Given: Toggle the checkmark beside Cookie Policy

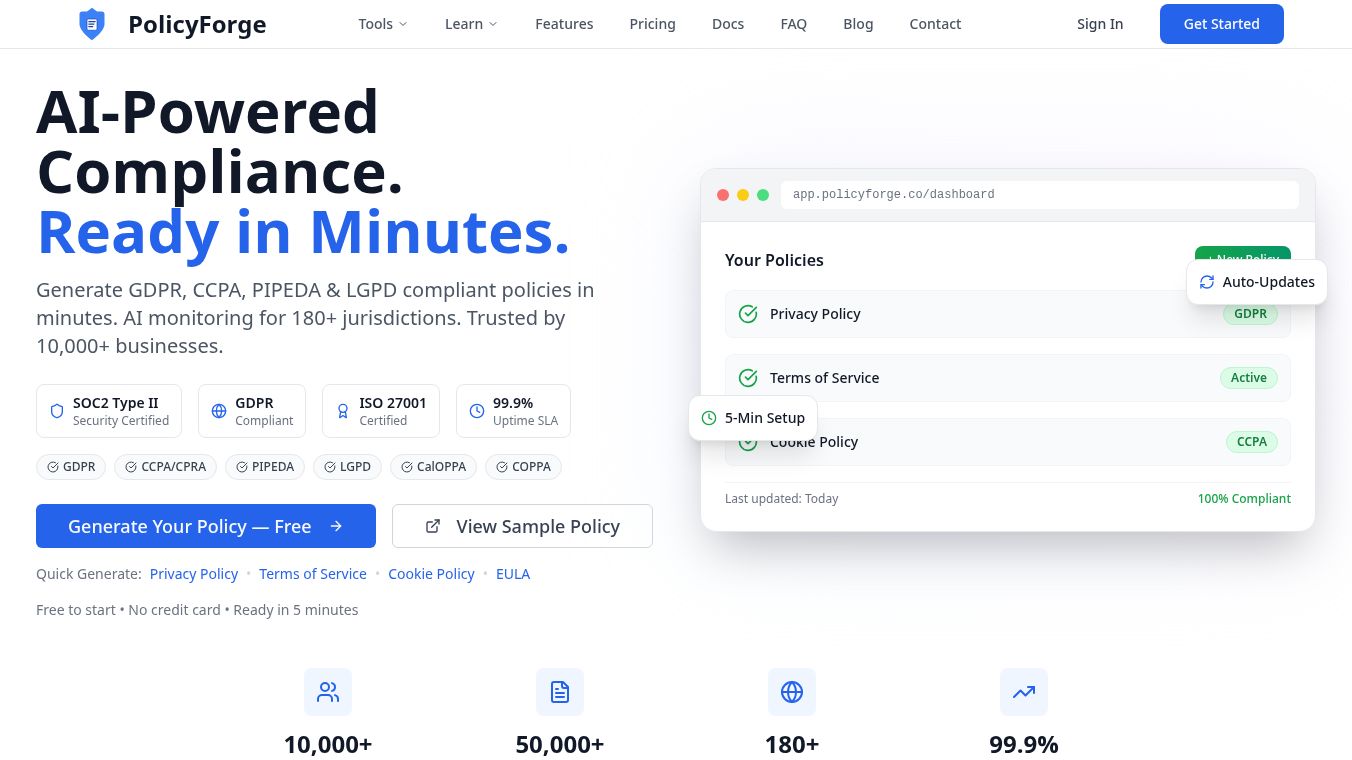Looking at the screenshot, I should pyautogui.click(x=748, y=441).
